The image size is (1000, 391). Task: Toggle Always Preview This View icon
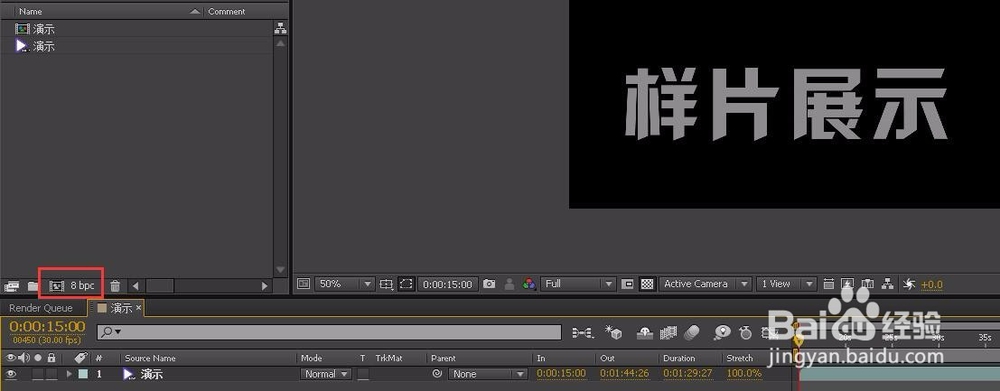tap(304, 284)
